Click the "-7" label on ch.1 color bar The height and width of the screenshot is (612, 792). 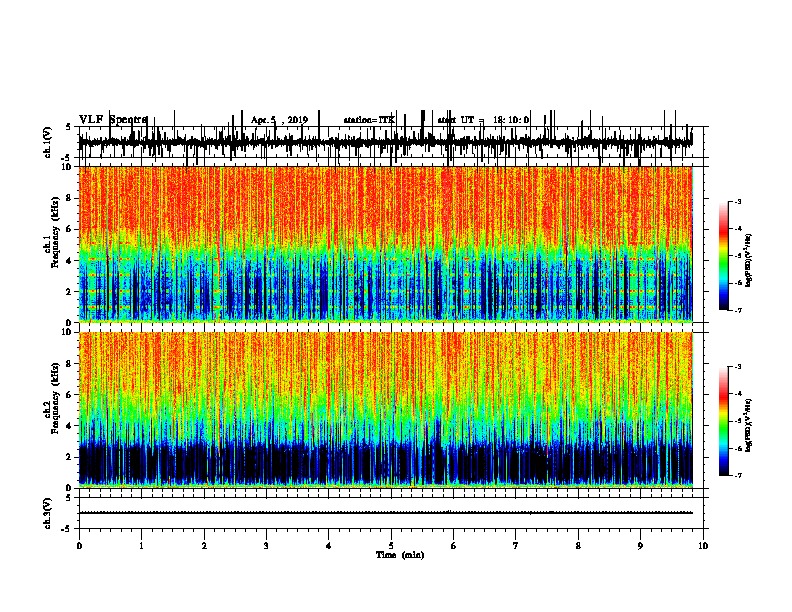[738, 310]
